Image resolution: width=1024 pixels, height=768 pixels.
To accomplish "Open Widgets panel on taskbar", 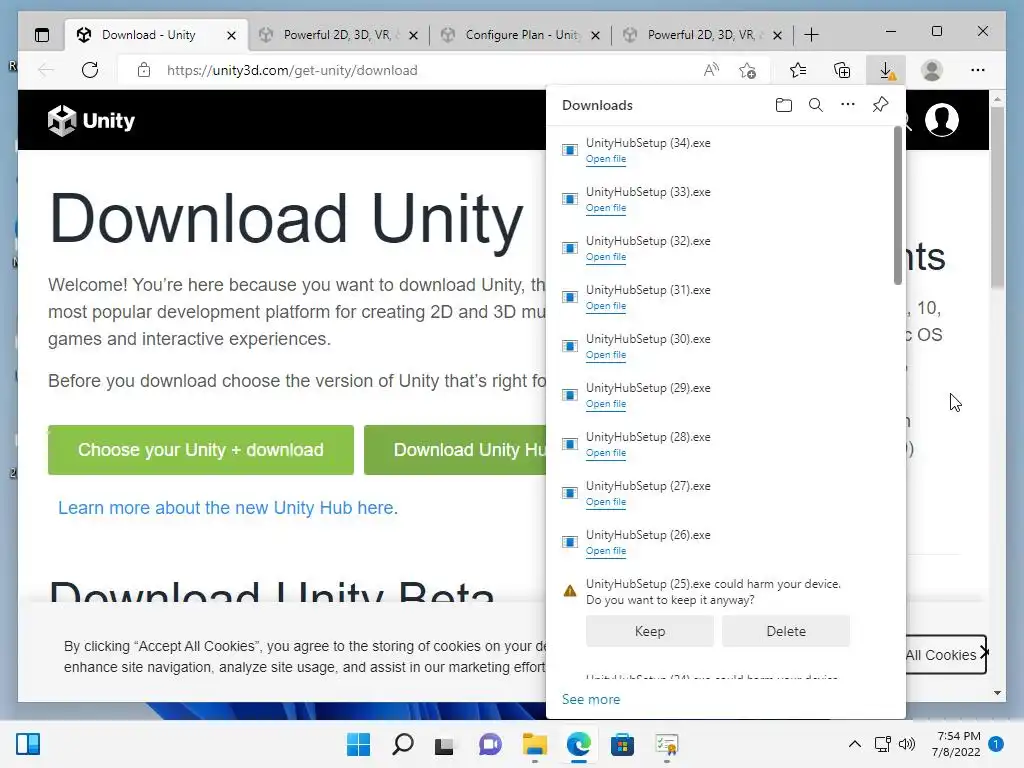I will [x=28, y=744].
